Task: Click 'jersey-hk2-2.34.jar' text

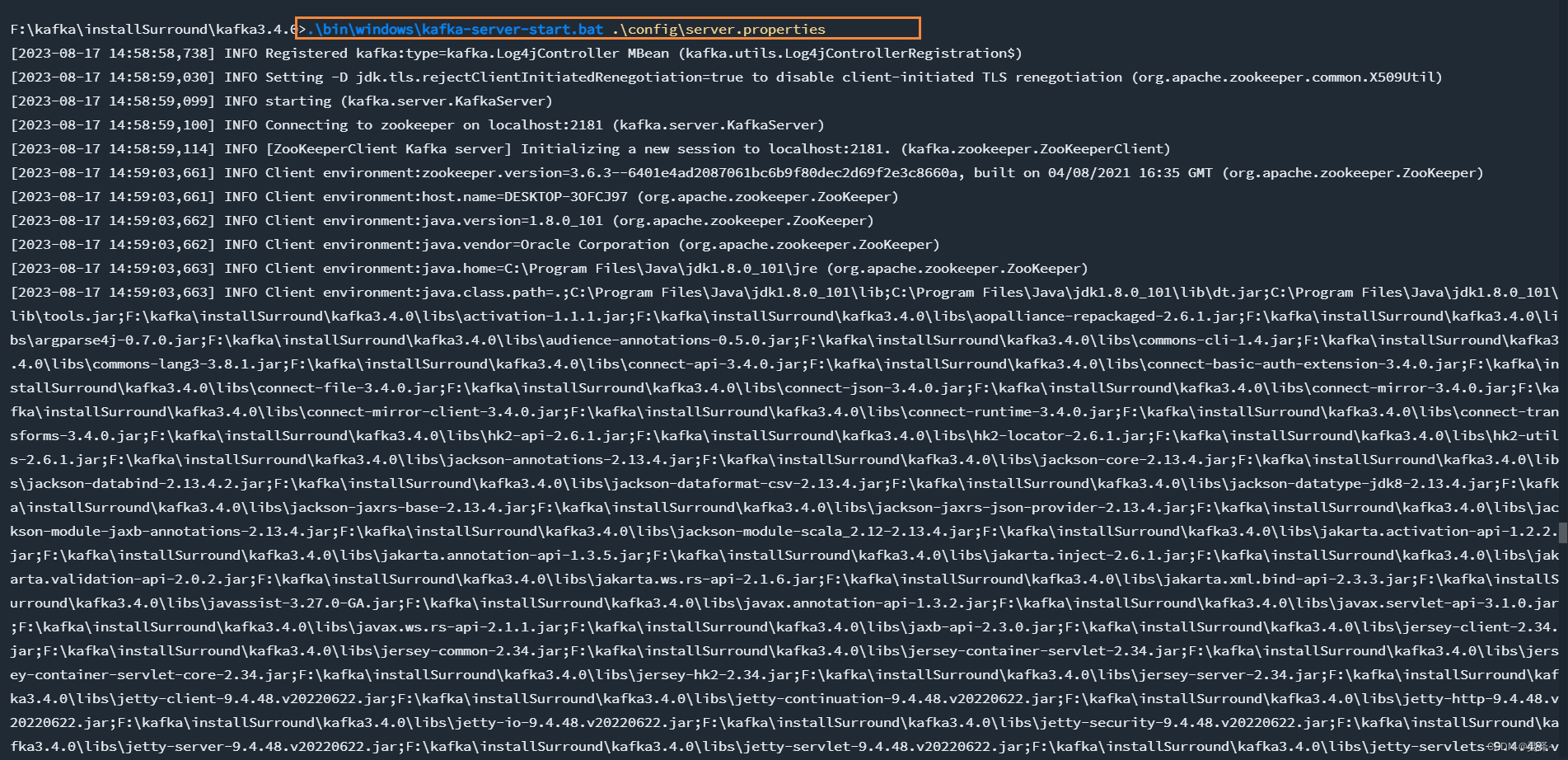Action: click(x=714, y=675)
